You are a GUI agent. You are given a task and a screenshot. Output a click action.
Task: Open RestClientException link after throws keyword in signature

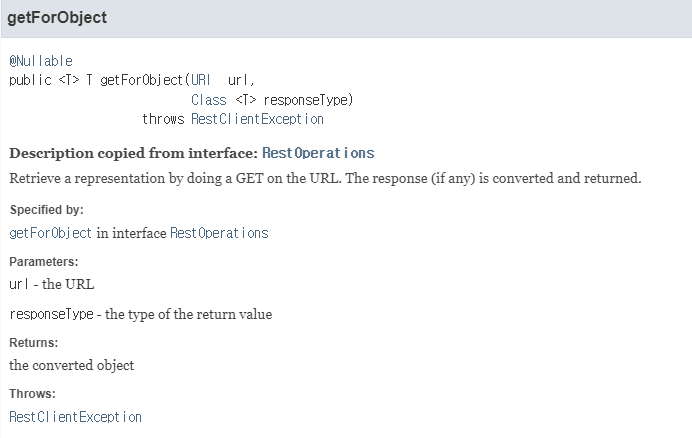[257, 119]
